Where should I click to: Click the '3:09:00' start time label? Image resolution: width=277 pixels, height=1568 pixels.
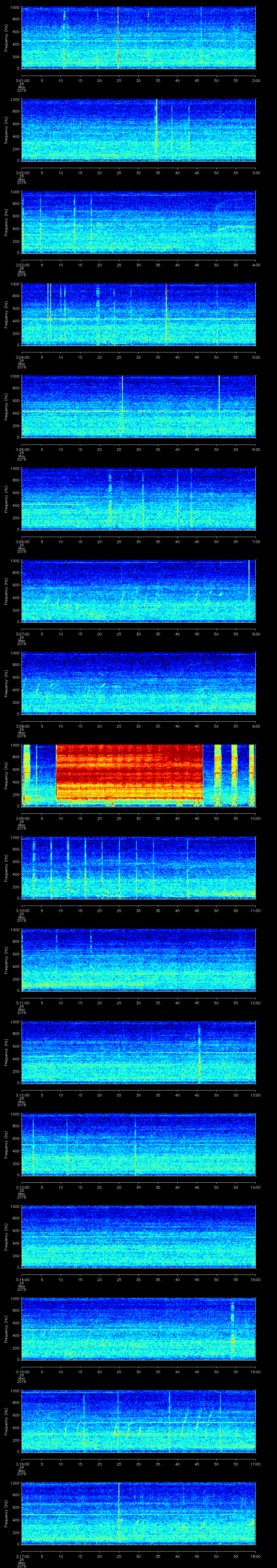click(22, 818)
